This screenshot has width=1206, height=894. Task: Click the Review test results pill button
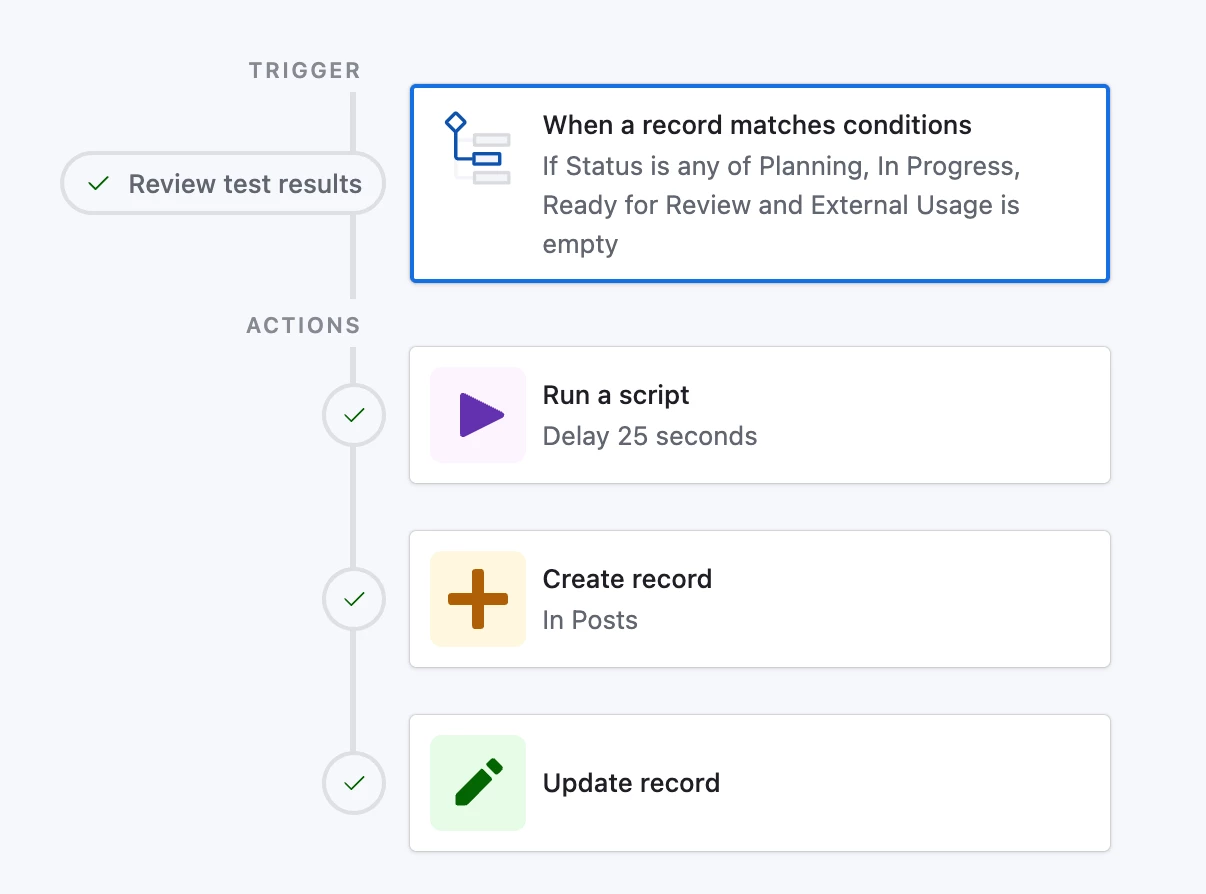(x=223, y=184)
